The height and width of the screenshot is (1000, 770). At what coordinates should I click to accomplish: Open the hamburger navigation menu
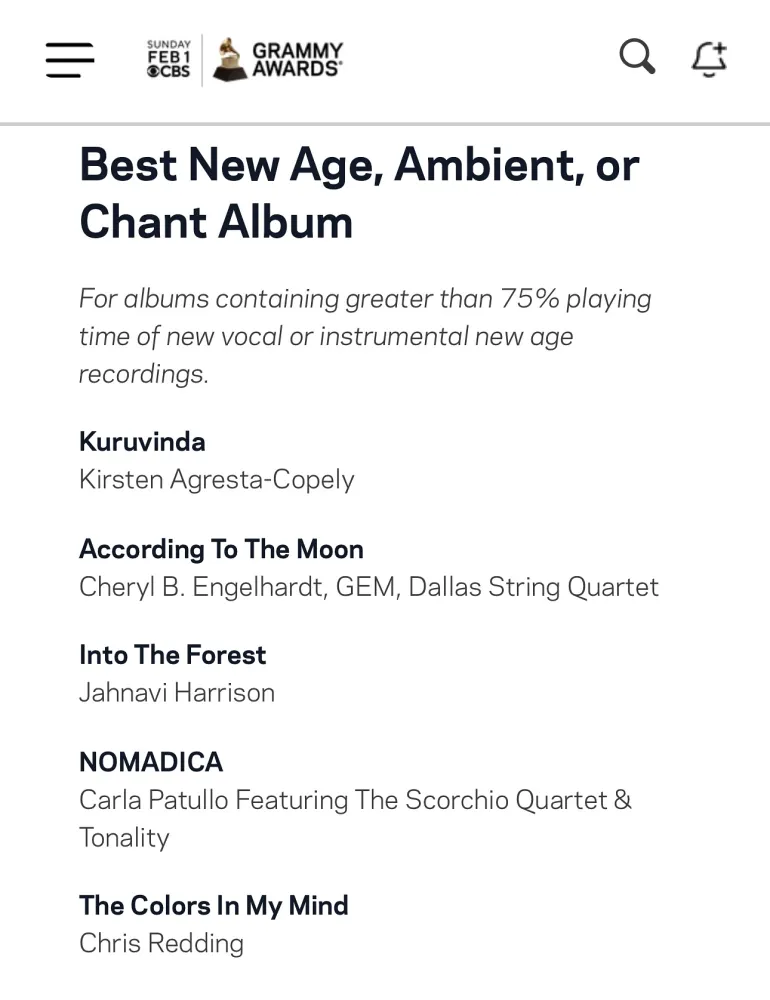[x=70, y=60]
